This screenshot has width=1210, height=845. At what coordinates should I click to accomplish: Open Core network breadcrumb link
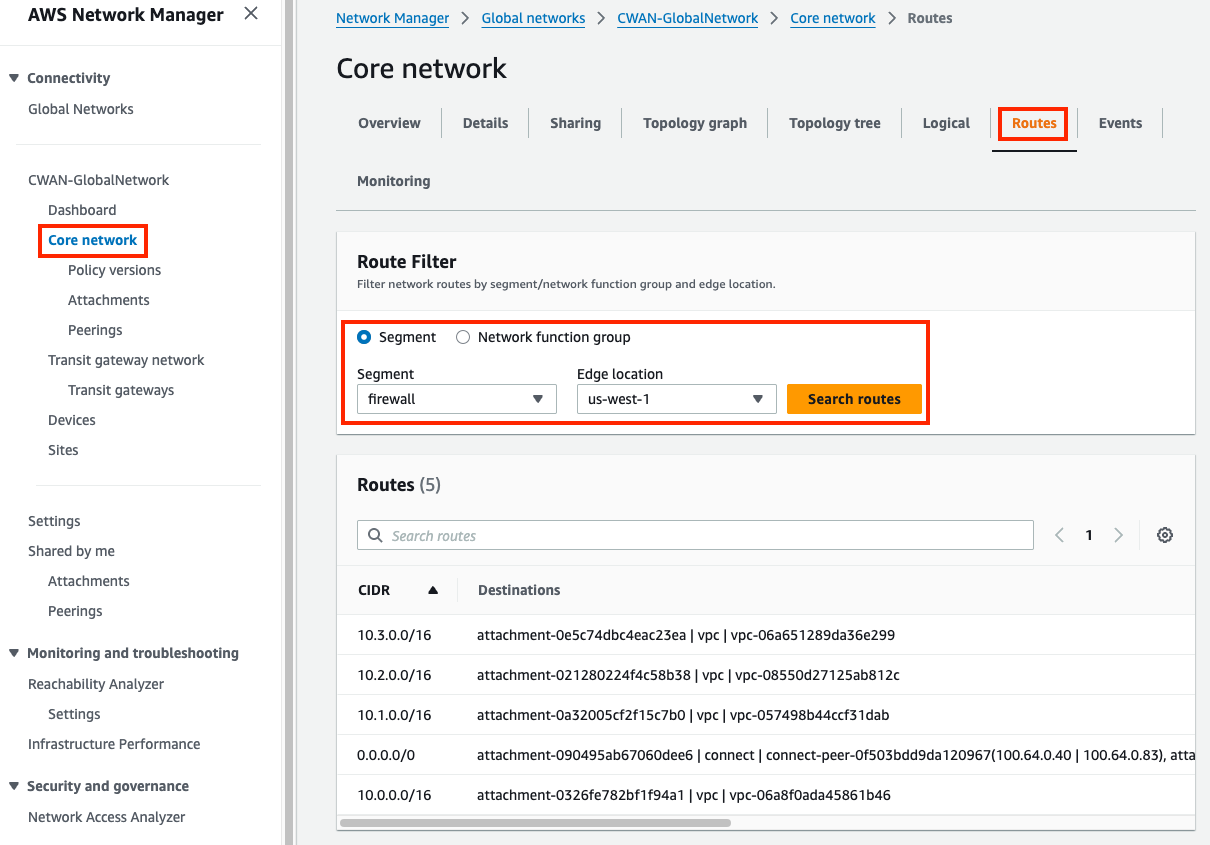coord(833,18)
